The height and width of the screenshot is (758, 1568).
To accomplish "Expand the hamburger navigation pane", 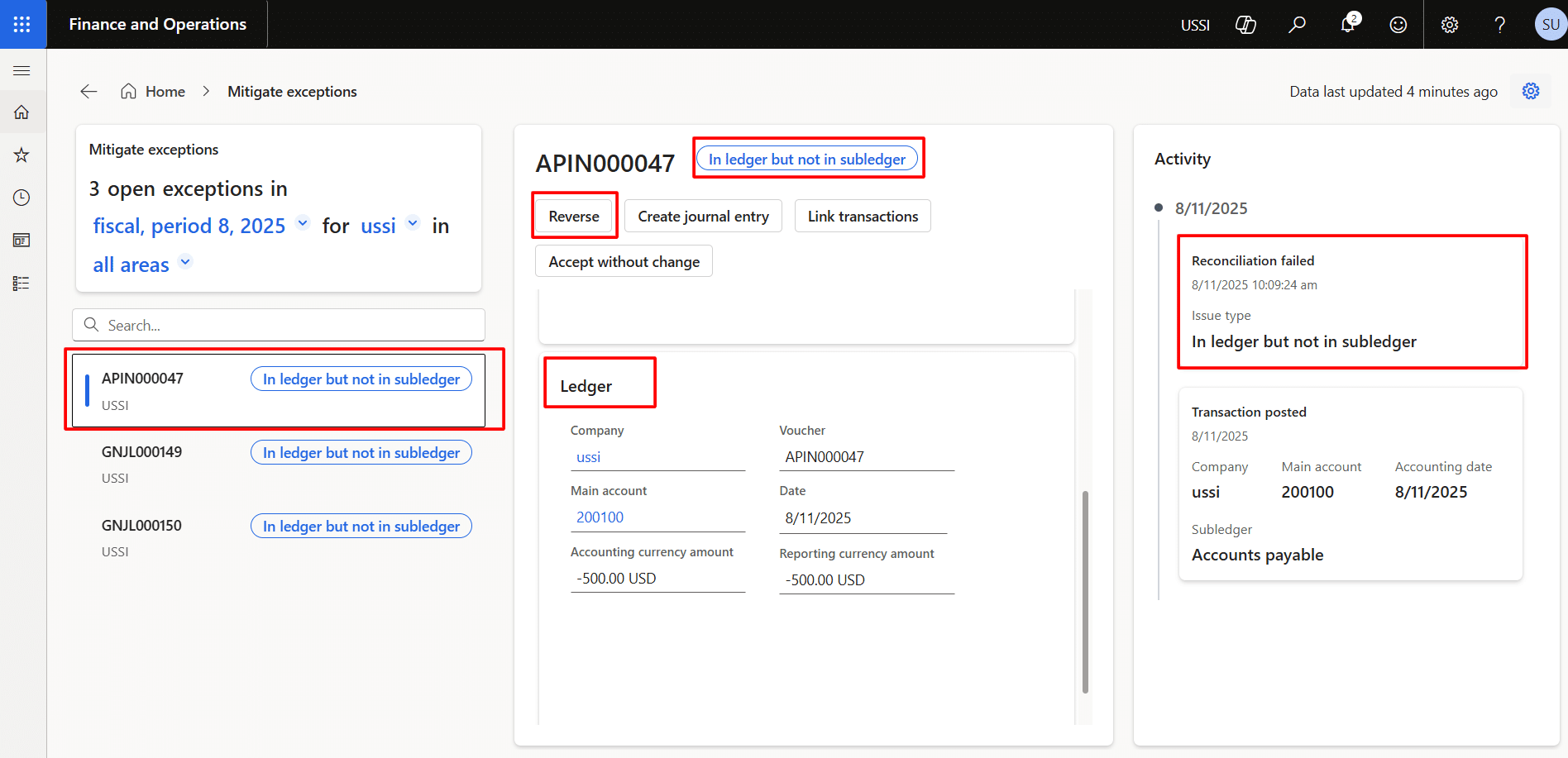I will (x=22, y=71).
